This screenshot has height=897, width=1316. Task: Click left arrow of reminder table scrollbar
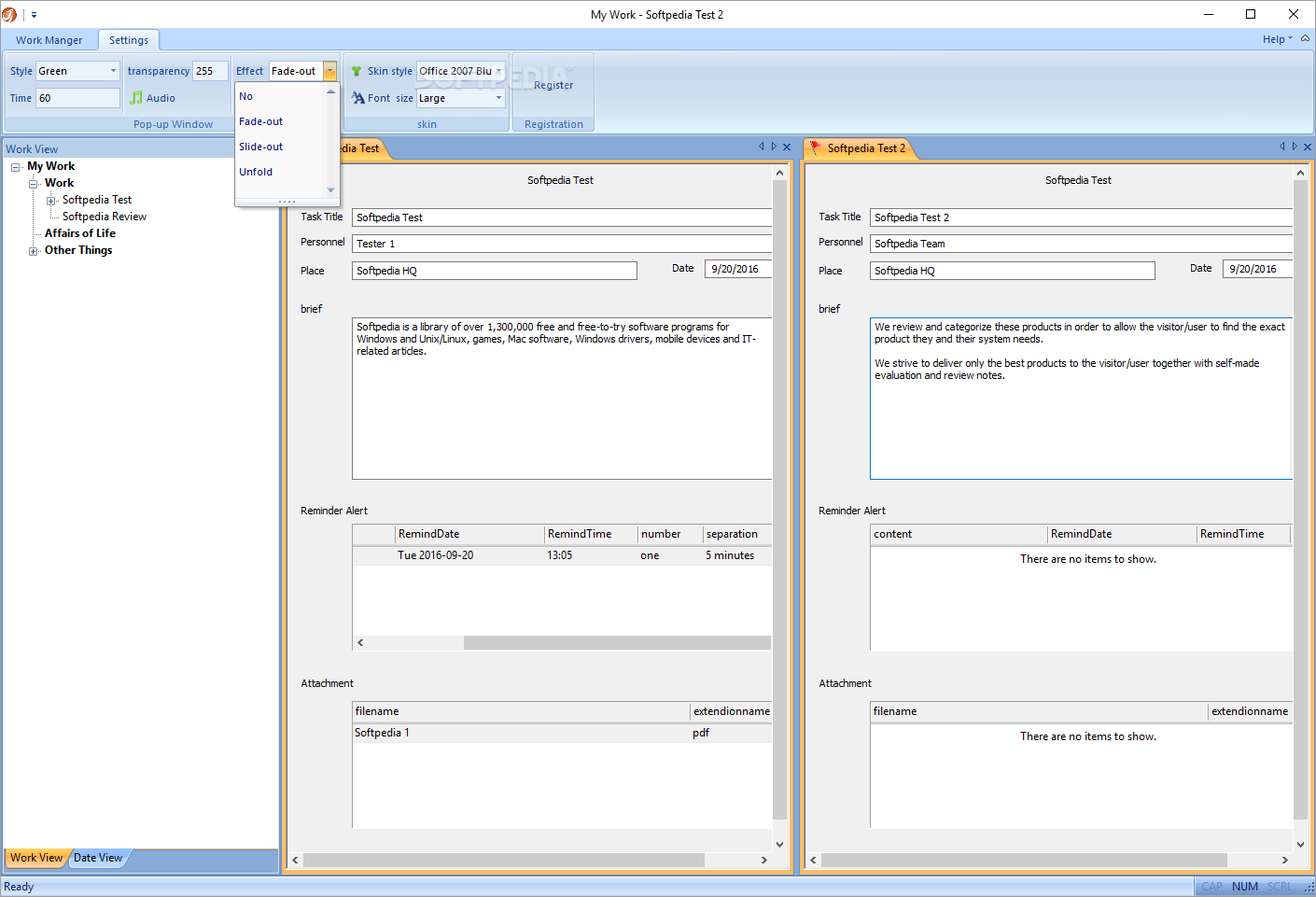tap(360, 642)
